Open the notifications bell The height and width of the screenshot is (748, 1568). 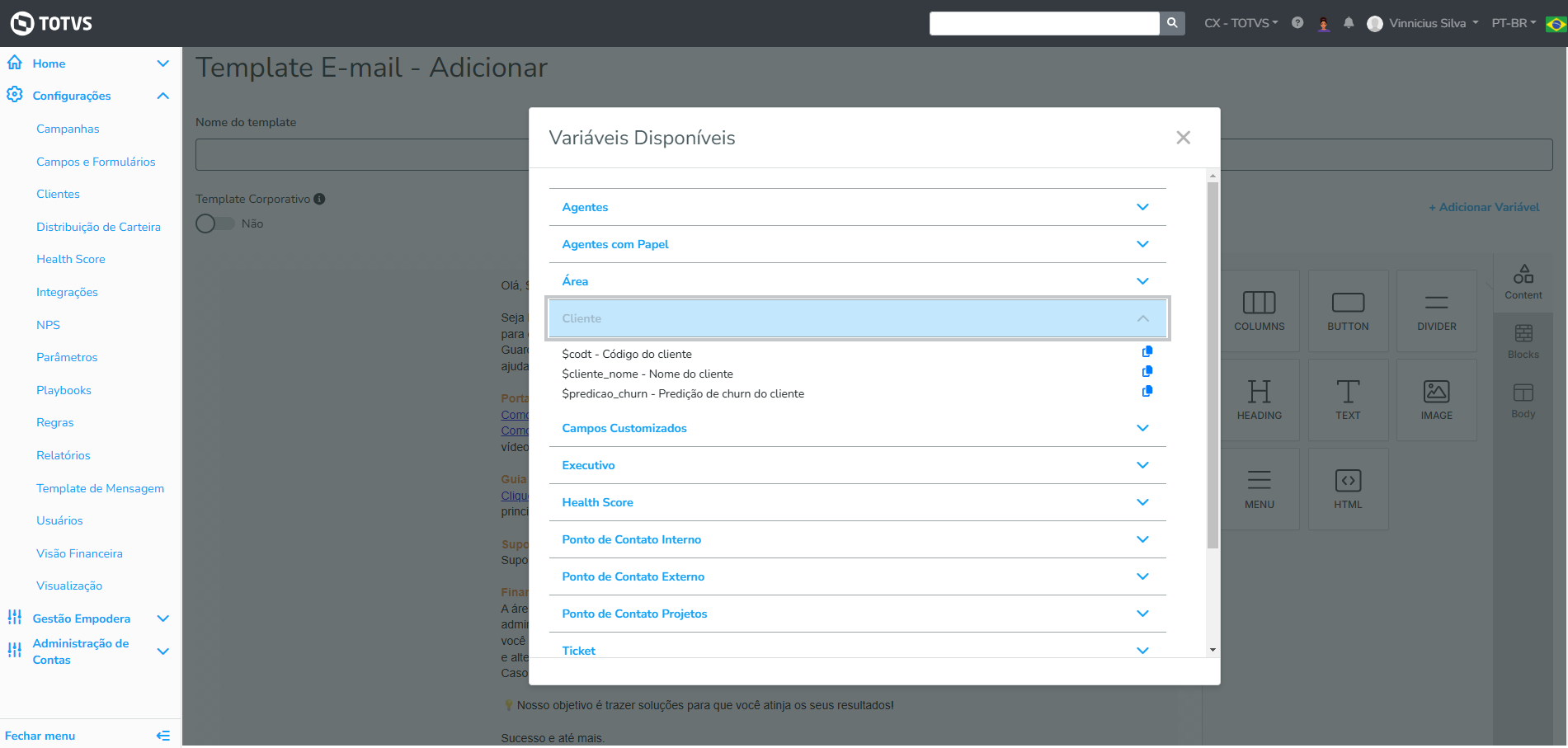tap(1349, 23)
